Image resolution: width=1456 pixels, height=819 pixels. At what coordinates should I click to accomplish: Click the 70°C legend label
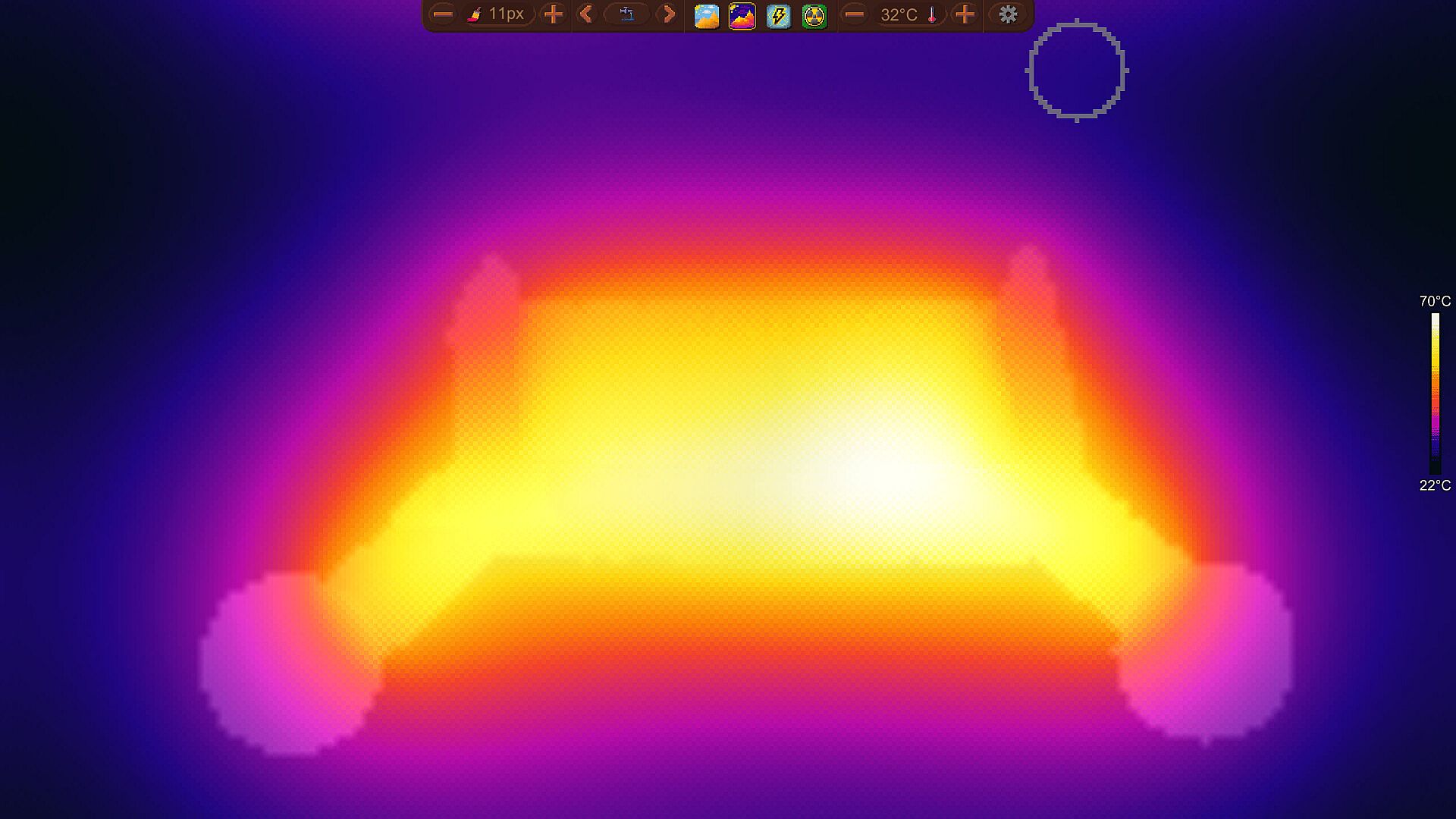tap(1435, 301)
